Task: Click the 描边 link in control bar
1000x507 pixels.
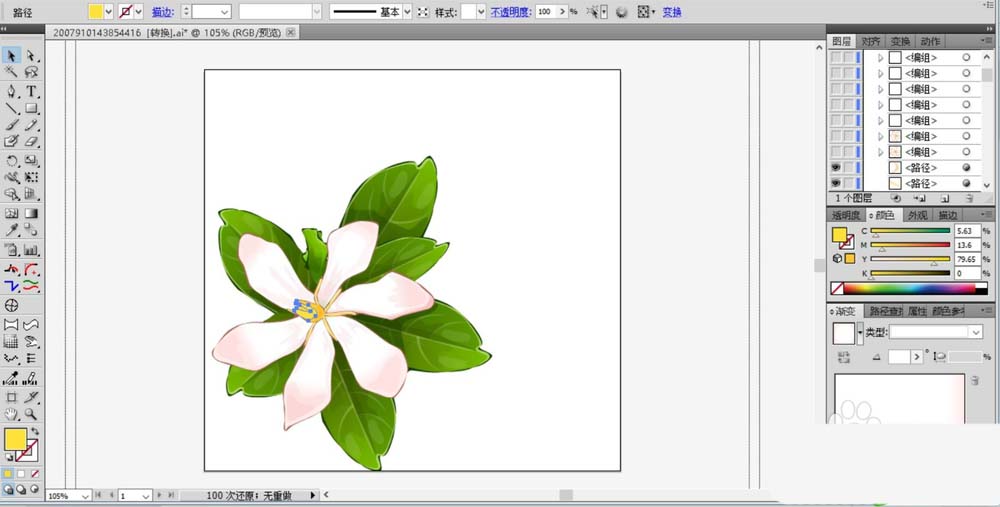Action: point(163,11)
